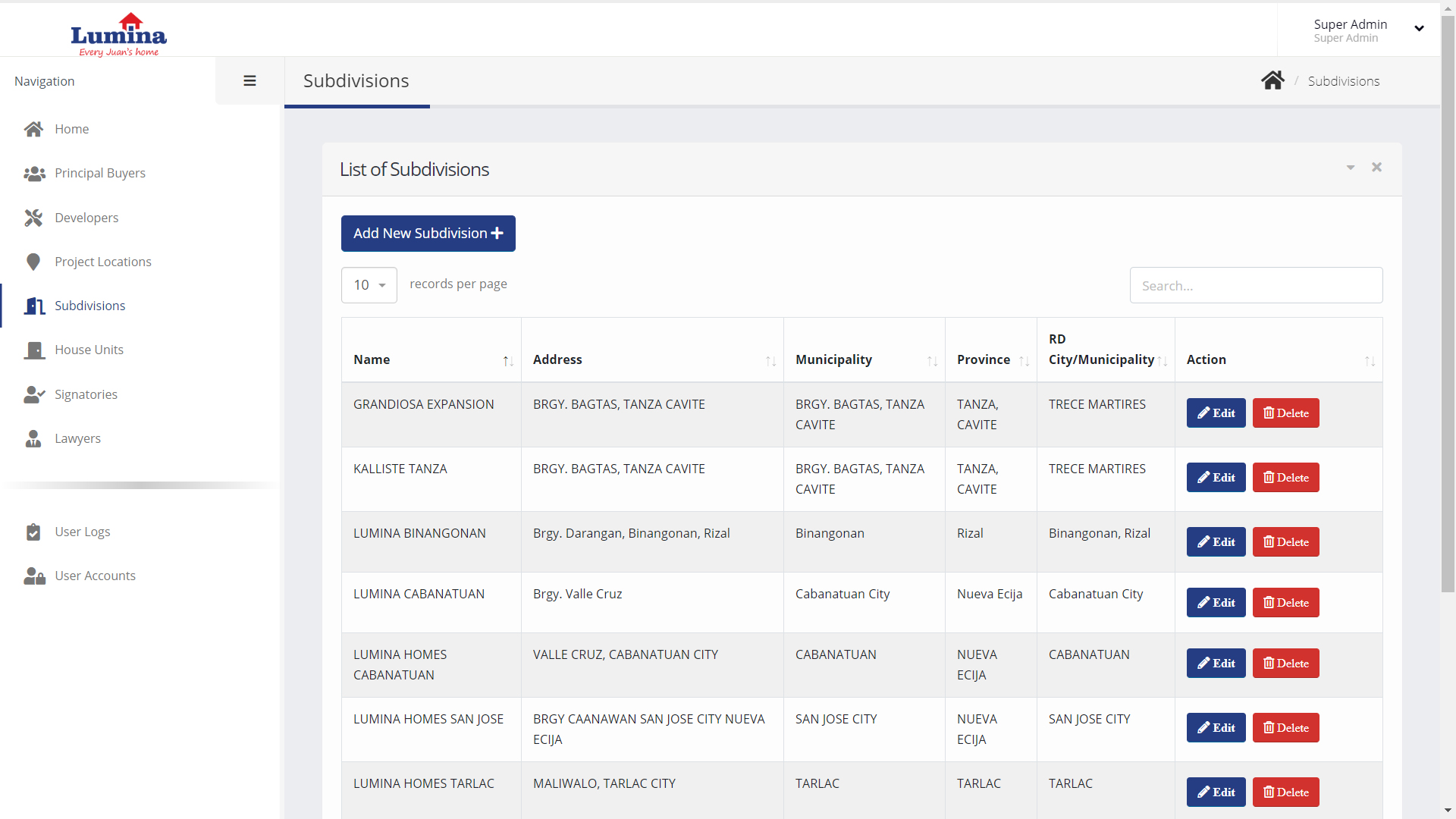
Task: Click the hamburger menu icon to collapse navigation
Action: 249,81
